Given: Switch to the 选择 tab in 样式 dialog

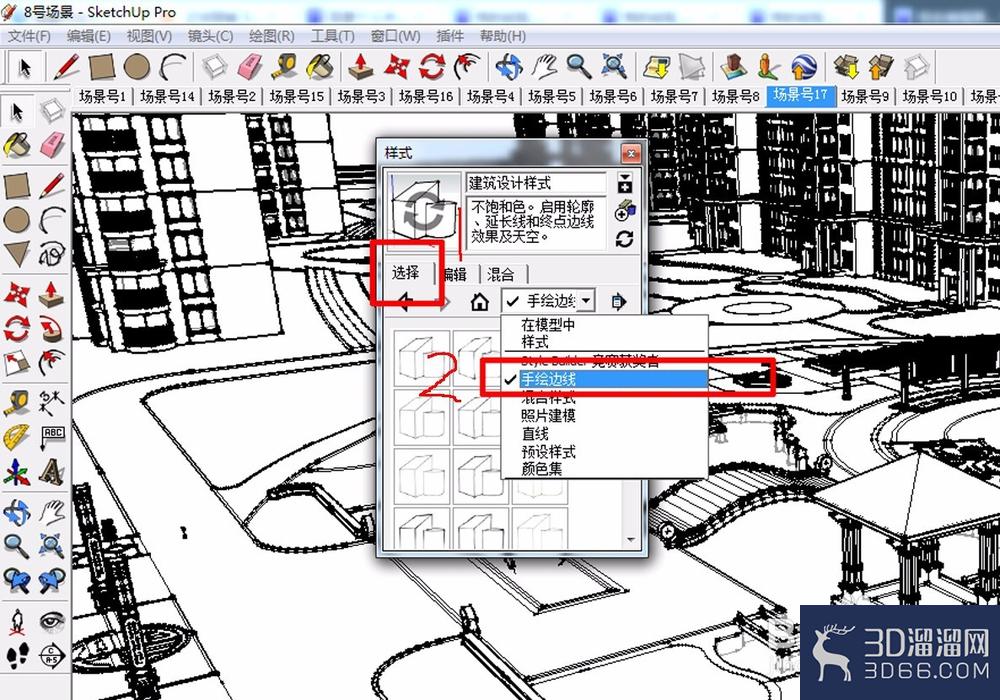Looking at the screenshot, I should click(x=407, y=273).
